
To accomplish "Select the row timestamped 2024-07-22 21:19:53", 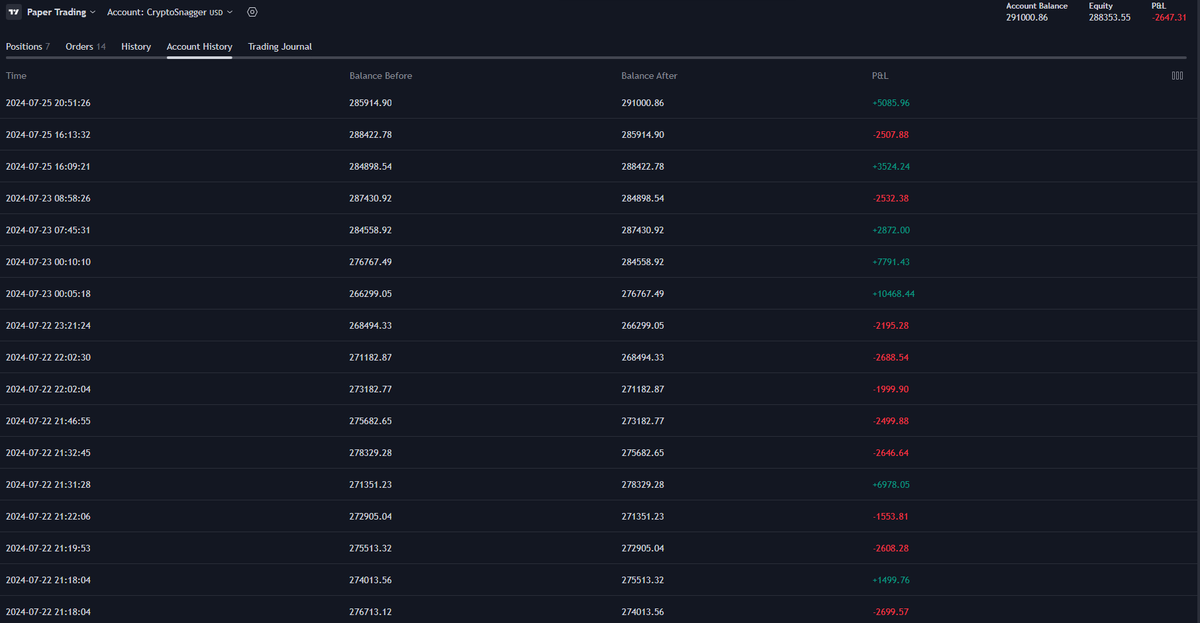I will point(600,548).
